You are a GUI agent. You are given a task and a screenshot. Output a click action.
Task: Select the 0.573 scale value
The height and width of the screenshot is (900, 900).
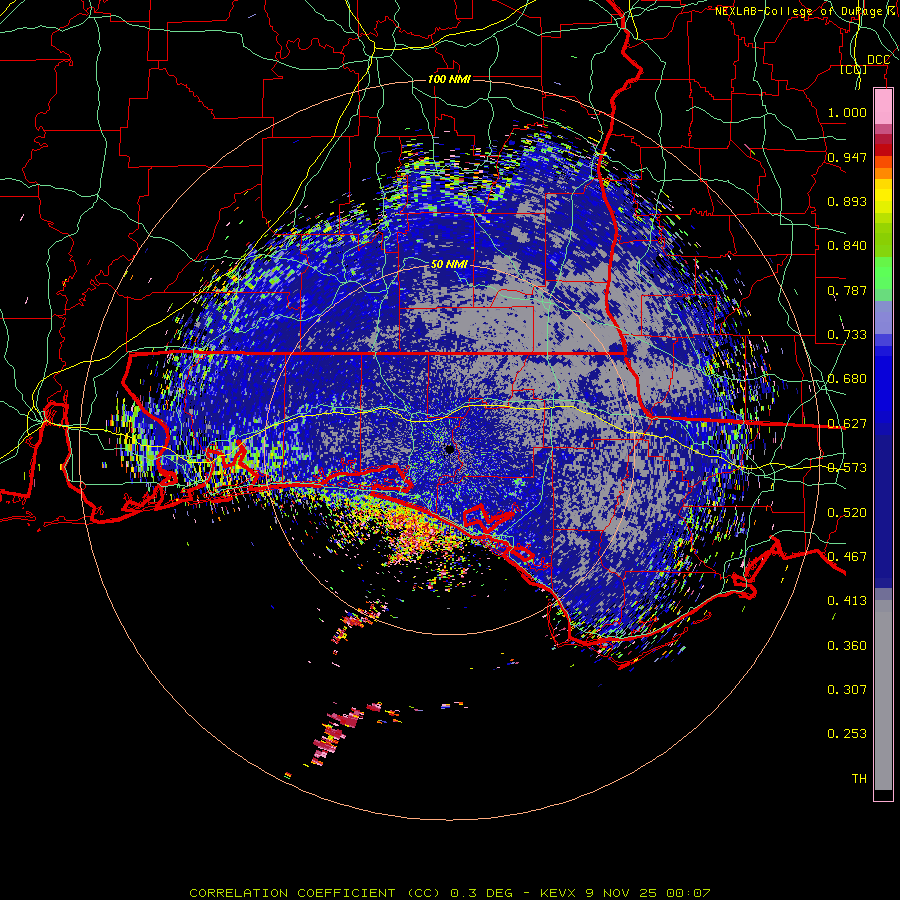pyautogui.click(x=847, y=468)
